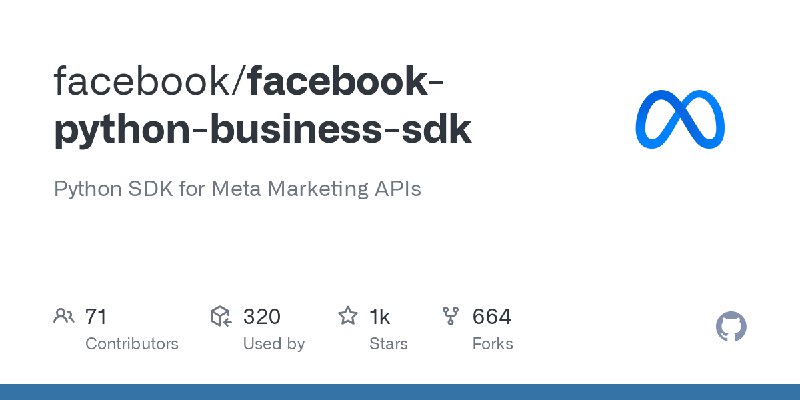
Task: Click the star icon beside 1k
Action: (x=348, y=316)
